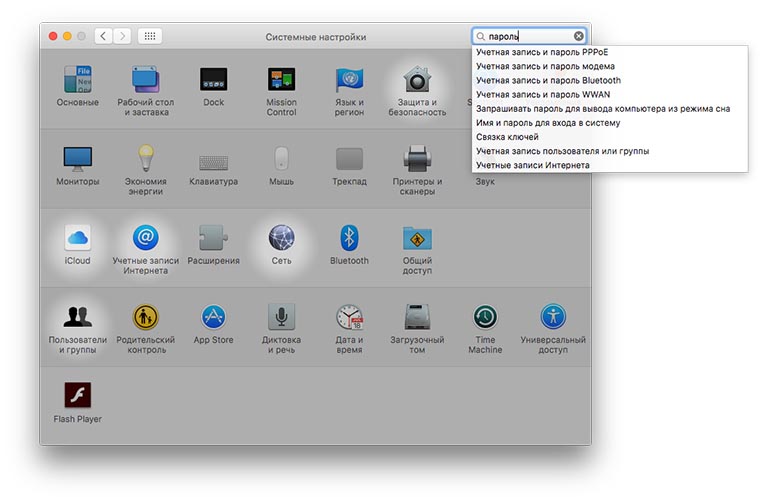The width and height of the screenshot is (760, 502).
Task: Select Учетные записи Интернета search result
Action: tap(610, 165)
